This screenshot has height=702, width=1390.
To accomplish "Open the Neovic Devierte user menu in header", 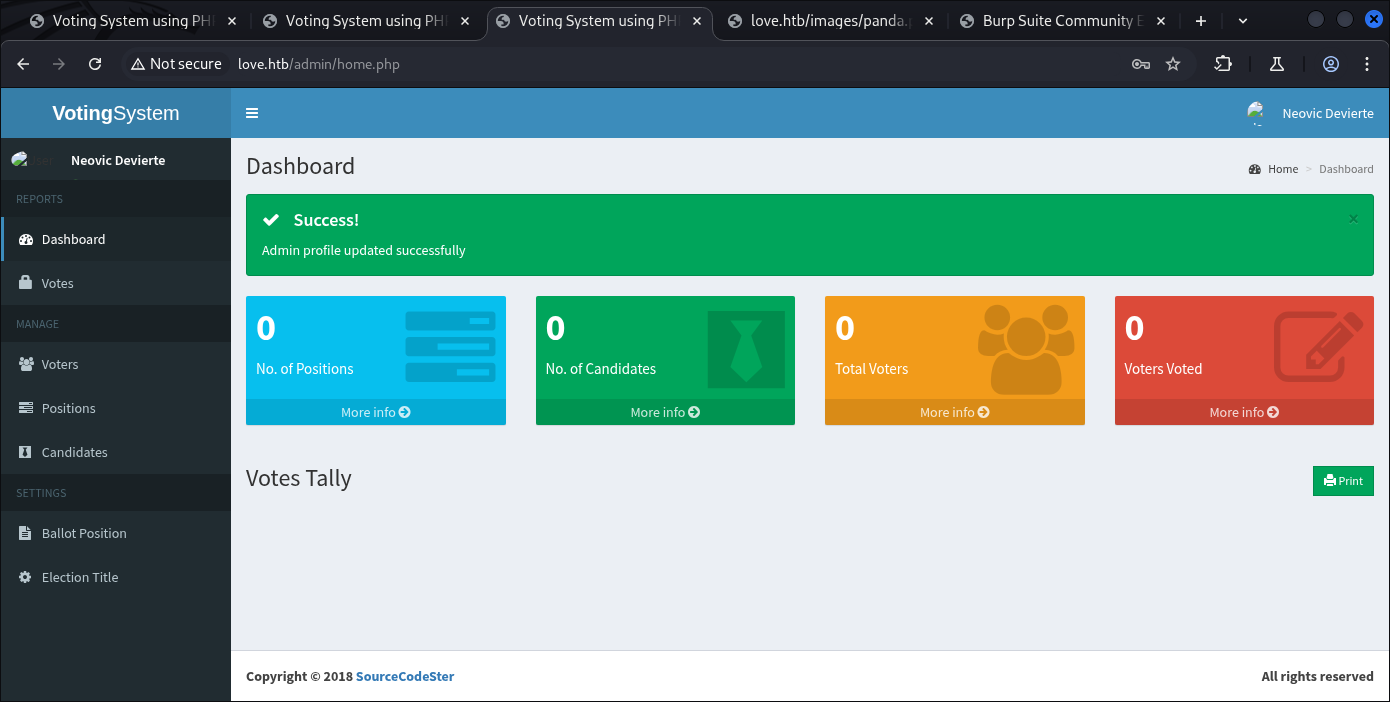I will [x=1311, y=114].
